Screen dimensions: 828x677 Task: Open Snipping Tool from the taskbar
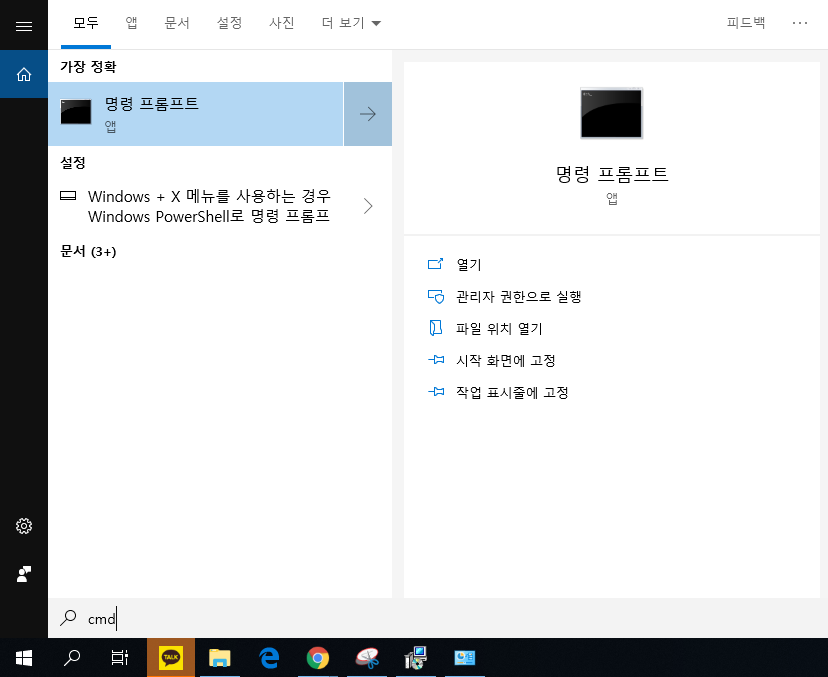[367, 658]
